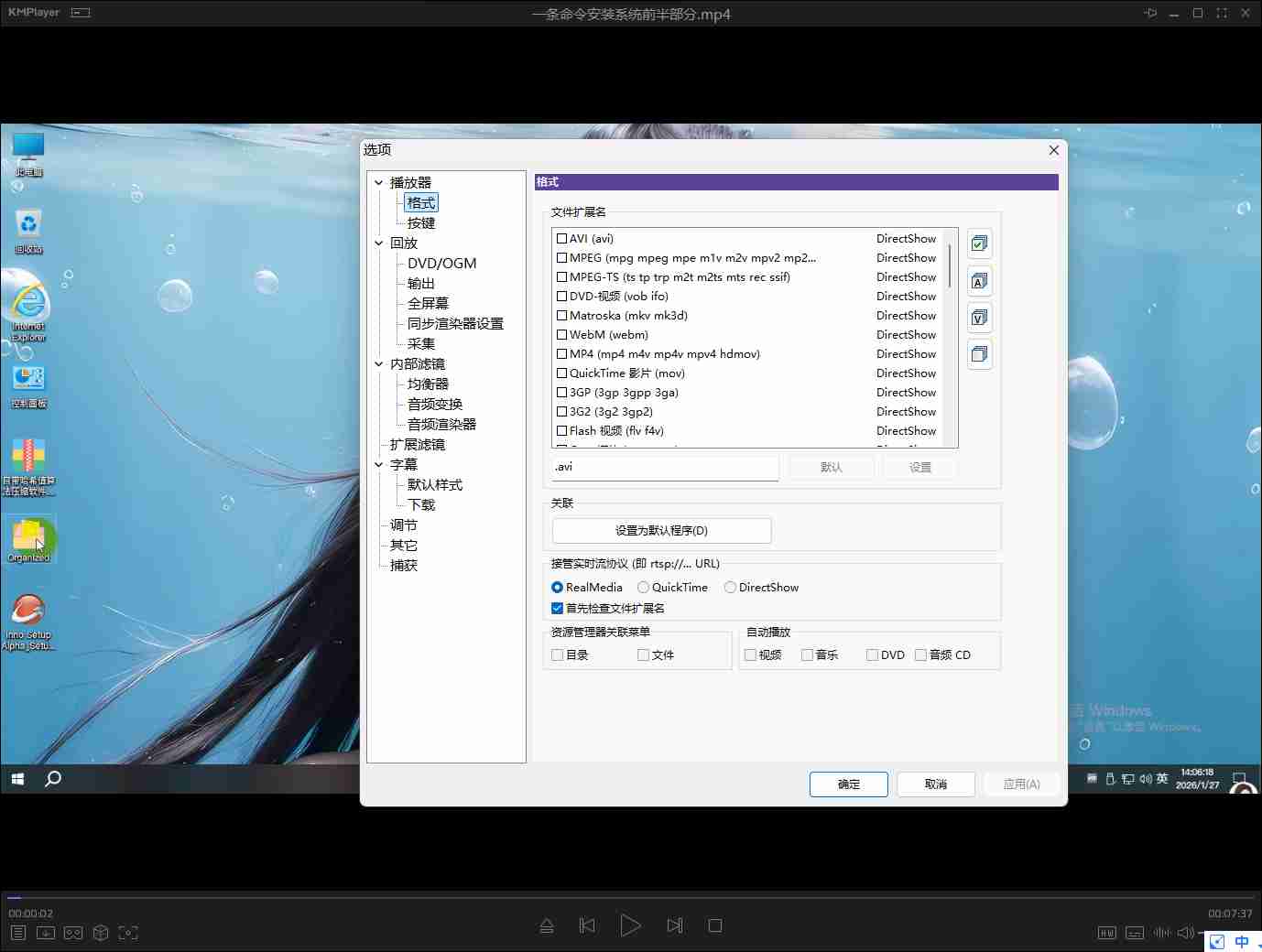Enable the 首先检查文件扩展名 checkbox

[x=557, y=608]
